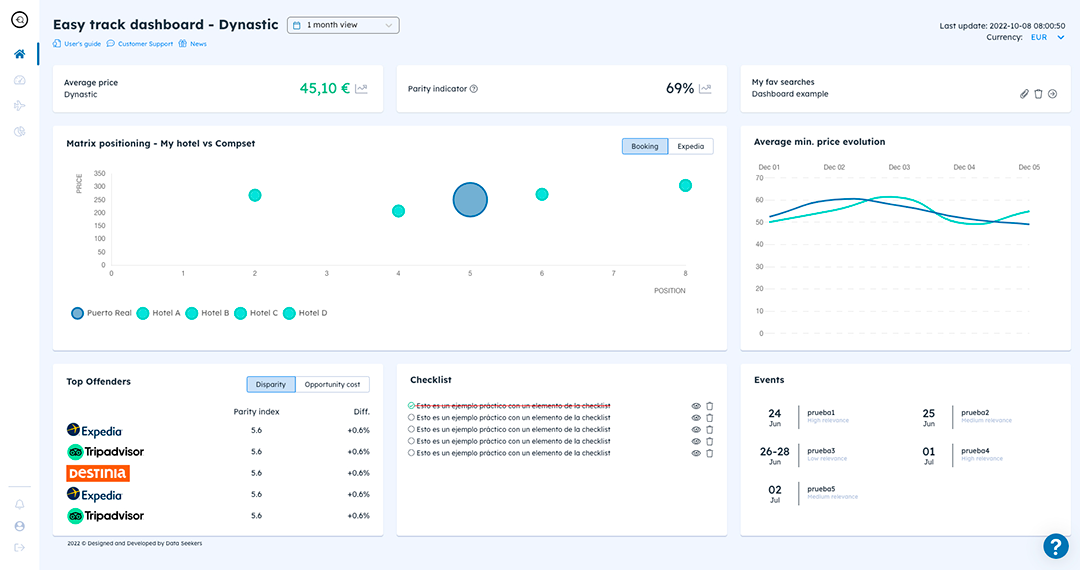The height and width of the screenshot is (570, 1080).
Task: Open notifications bell in sidebar
Action: pyautogui.click(x=19, y=504)
